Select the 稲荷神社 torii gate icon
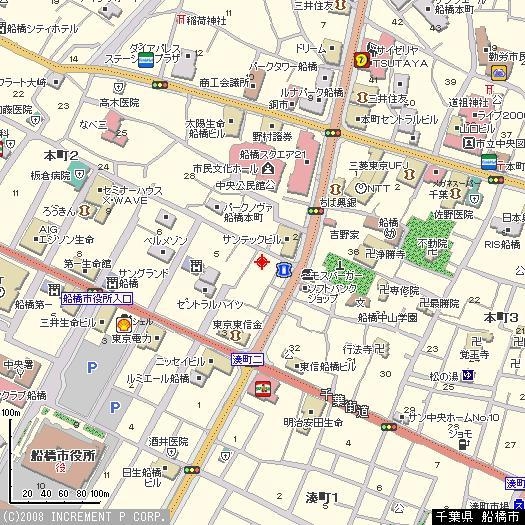Screen dimensions: 525x525 [x=181, y=19]
